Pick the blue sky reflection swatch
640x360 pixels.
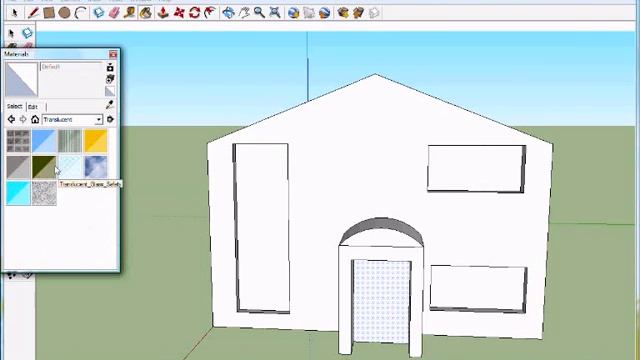pyautogui.click(x=96, y=167)
